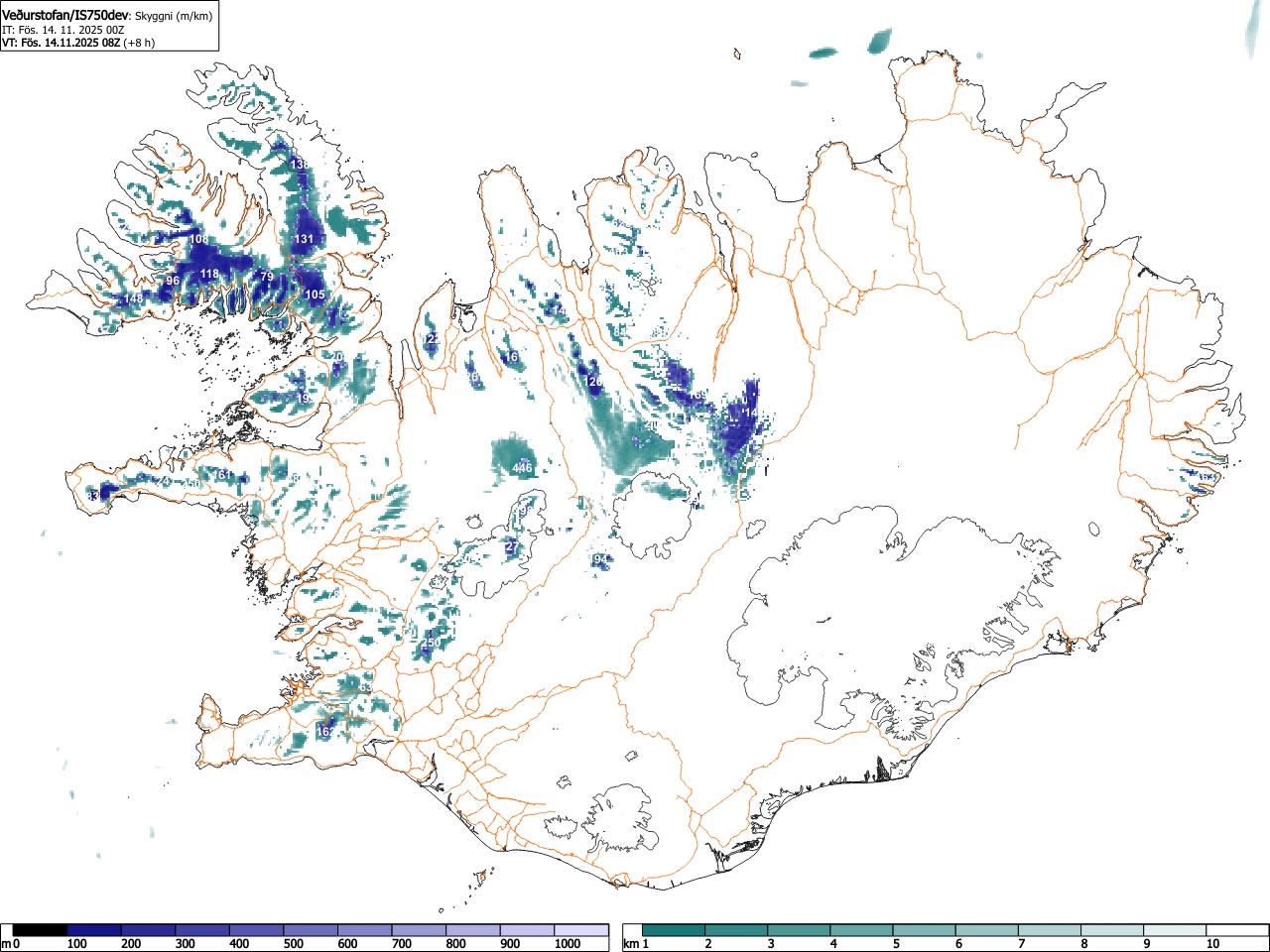Viewport: 1270px width, 952px height.
Task: Pick the 200–300 m legend color
Action: (149, 930)
